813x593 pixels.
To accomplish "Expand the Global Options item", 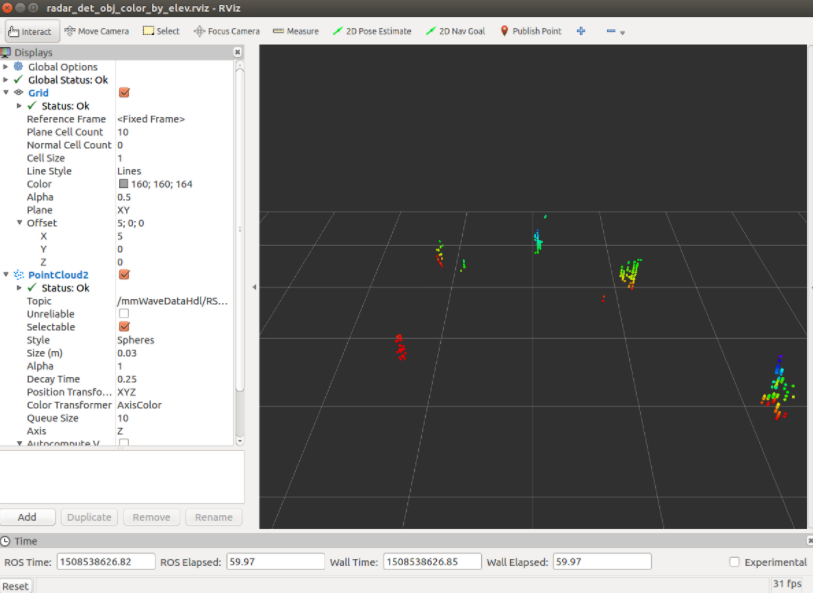I will pos(7,66).
